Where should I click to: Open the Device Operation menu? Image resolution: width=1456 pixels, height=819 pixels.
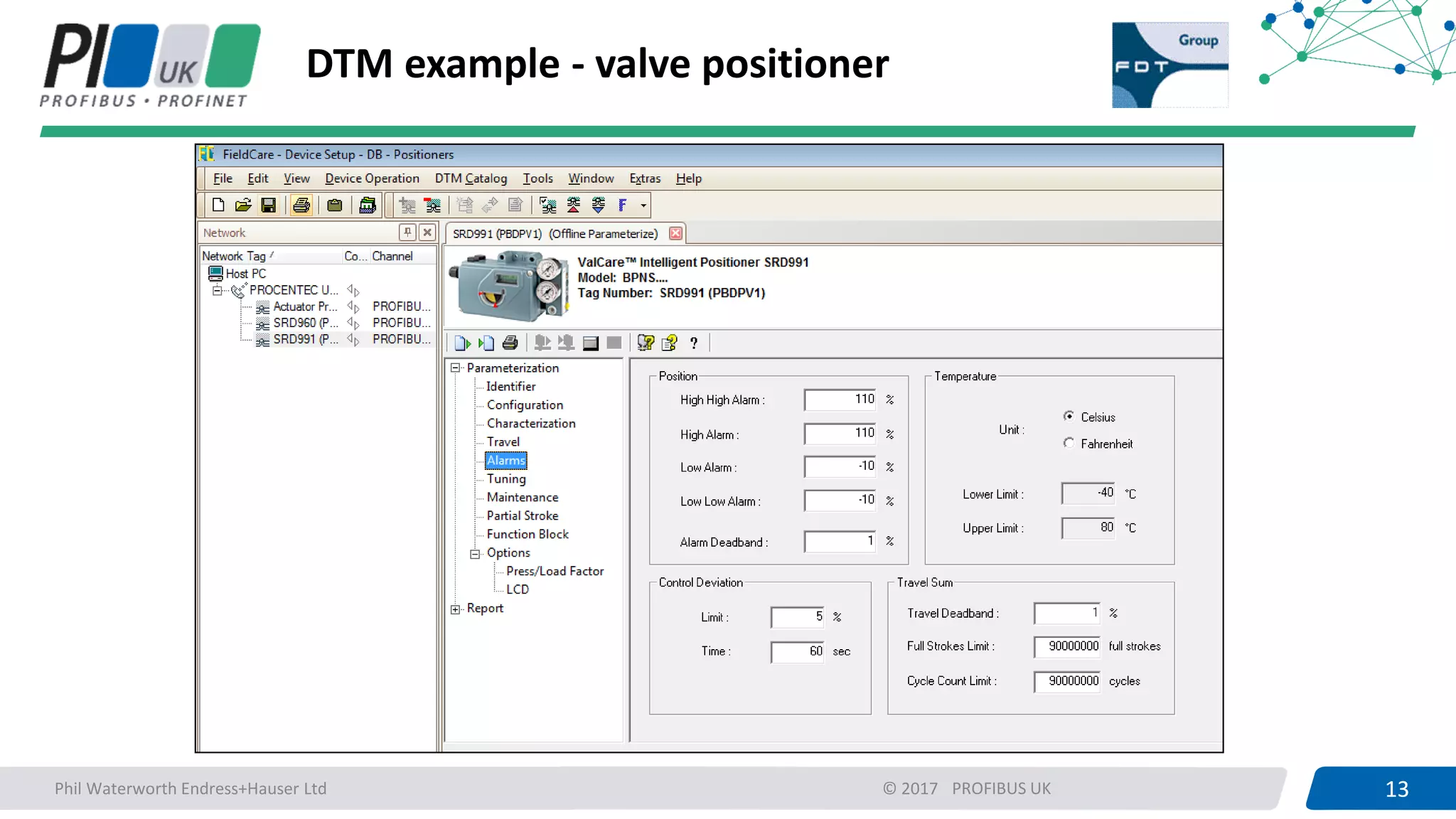(x=372, y=178)
